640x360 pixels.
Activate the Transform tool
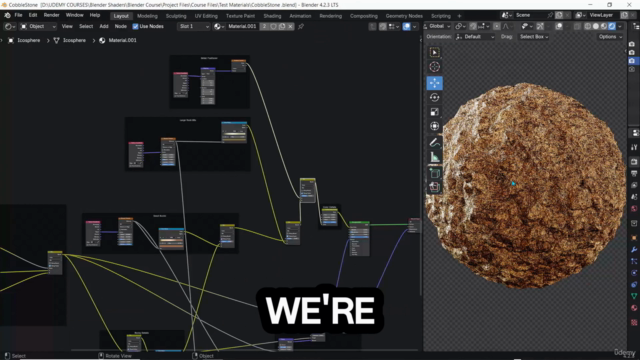pos(434,126)
